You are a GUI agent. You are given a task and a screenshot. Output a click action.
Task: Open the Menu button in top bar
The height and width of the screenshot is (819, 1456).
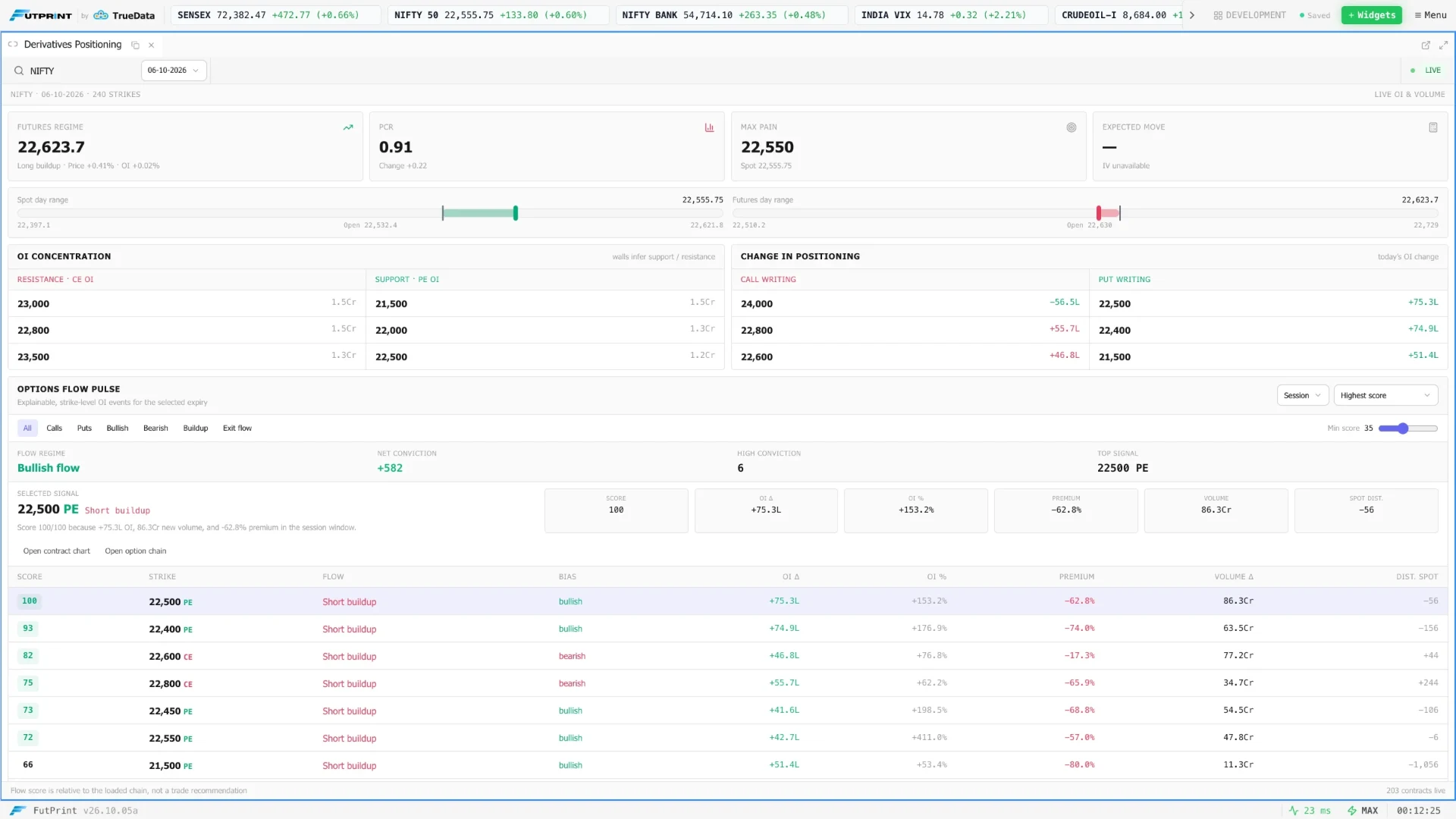tap(1430, 15)
